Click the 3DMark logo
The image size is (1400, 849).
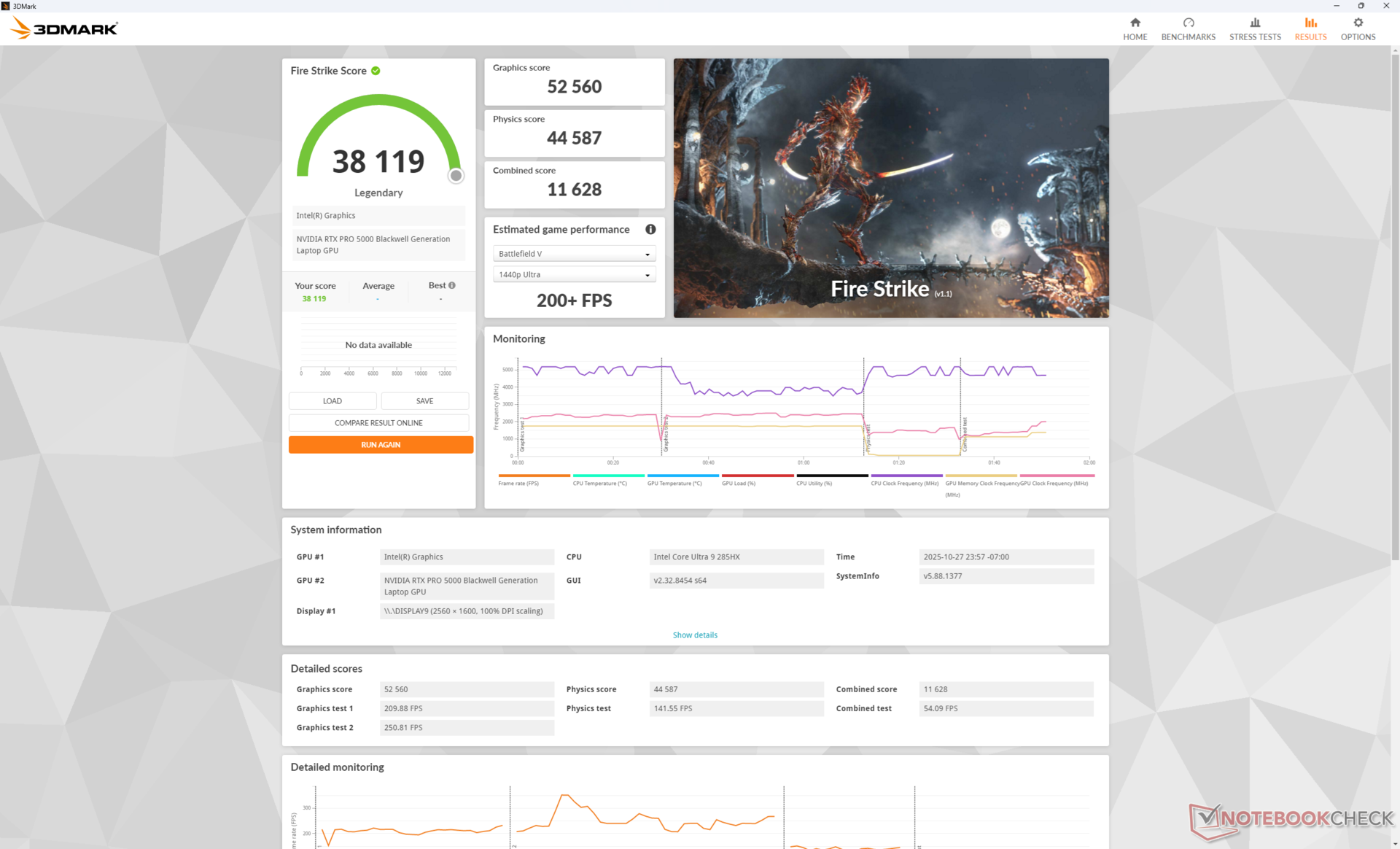pyautogui.click(x=64, y=28)
